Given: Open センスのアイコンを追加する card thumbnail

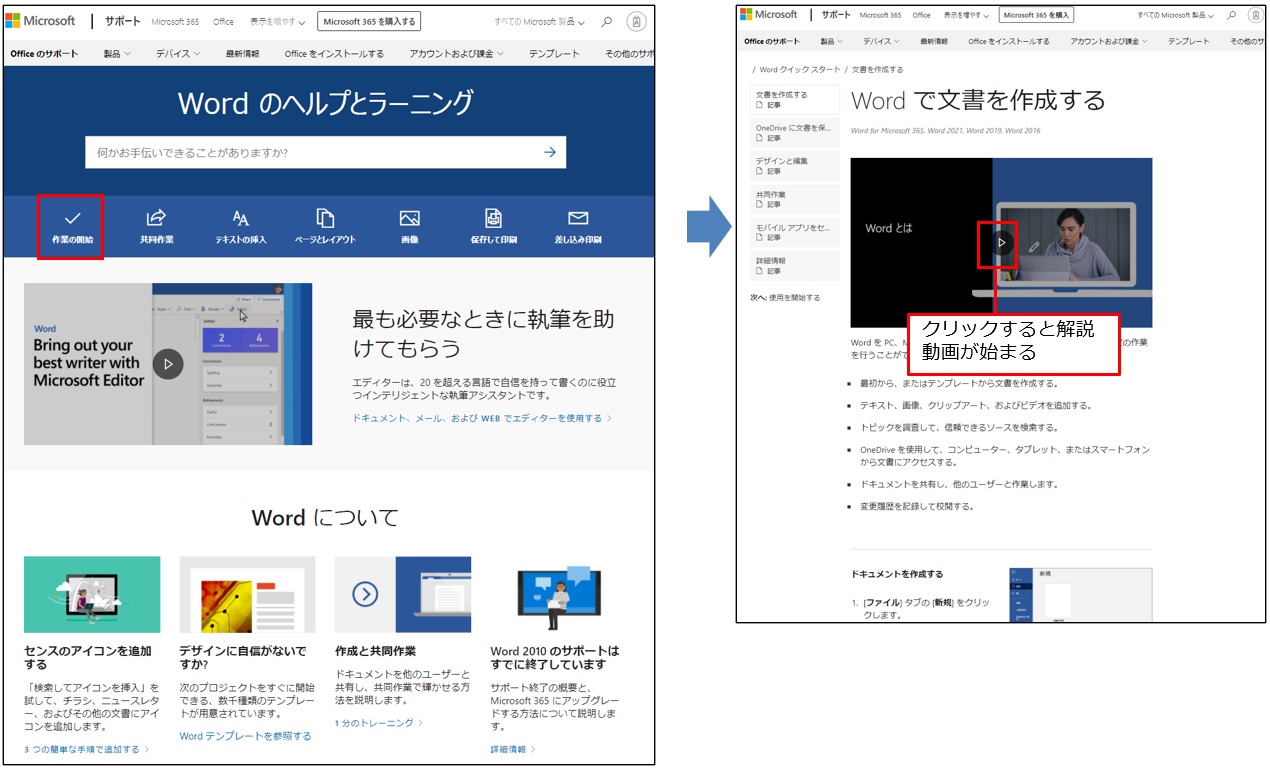Looking at the screenshot, I should tap(92, 594).
